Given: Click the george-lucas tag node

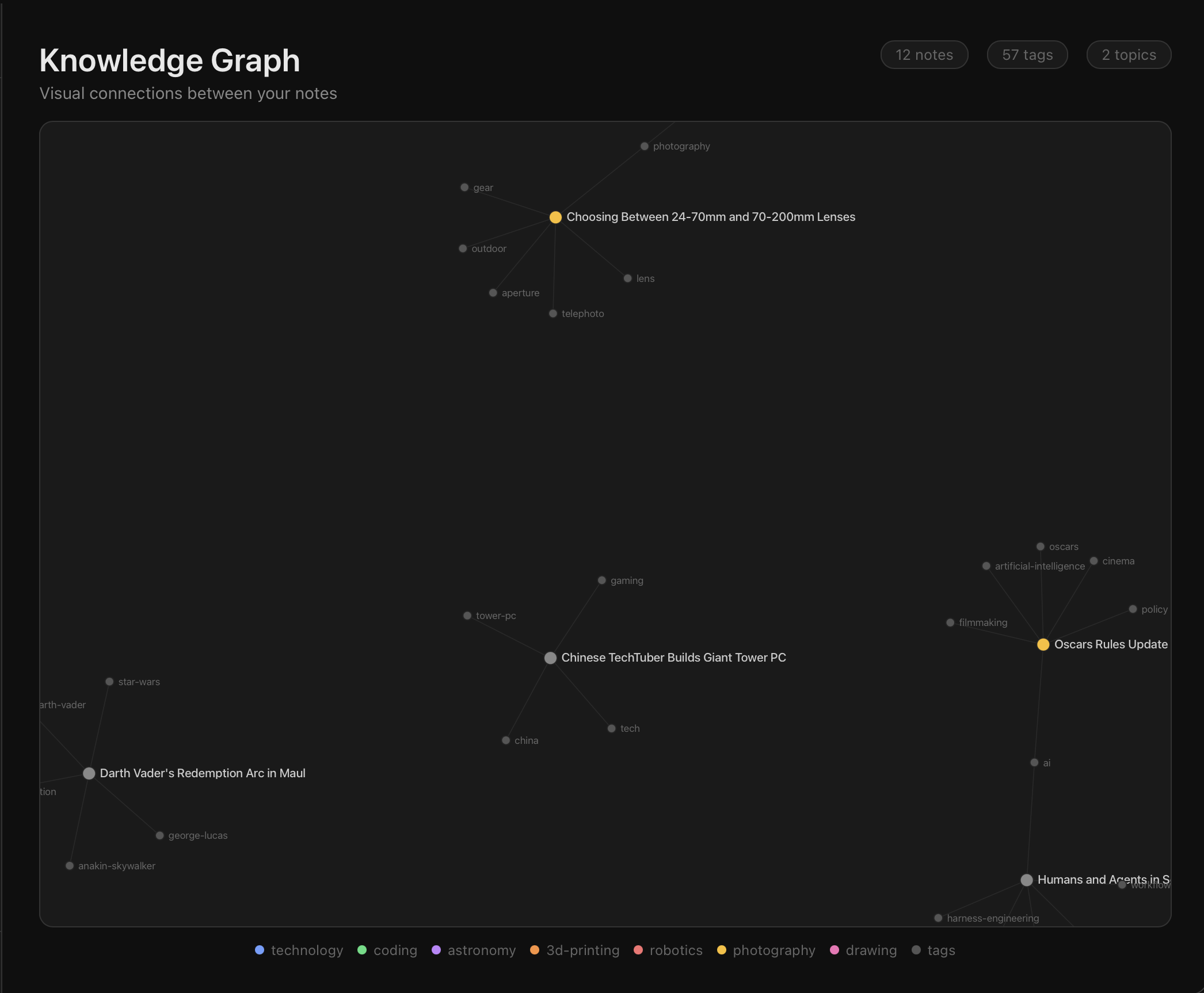Looking at the screenshot, I should coord(160,836).
